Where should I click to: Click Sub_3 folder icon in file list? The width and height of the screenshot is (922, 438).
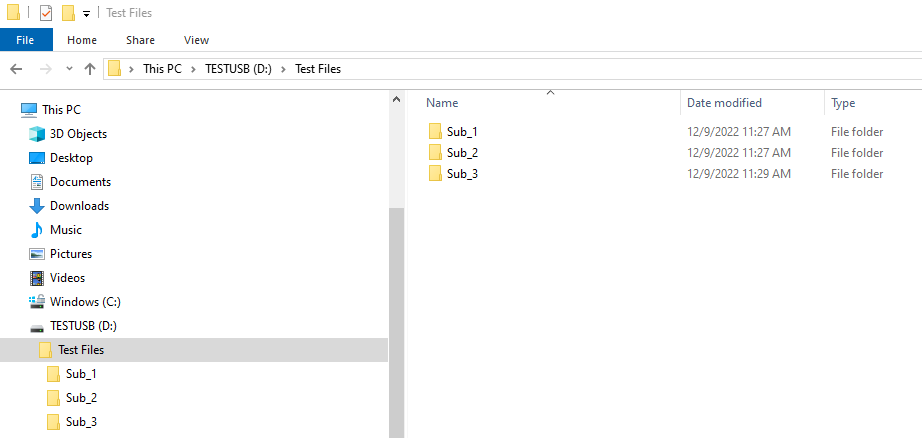[x=435, y=173]
